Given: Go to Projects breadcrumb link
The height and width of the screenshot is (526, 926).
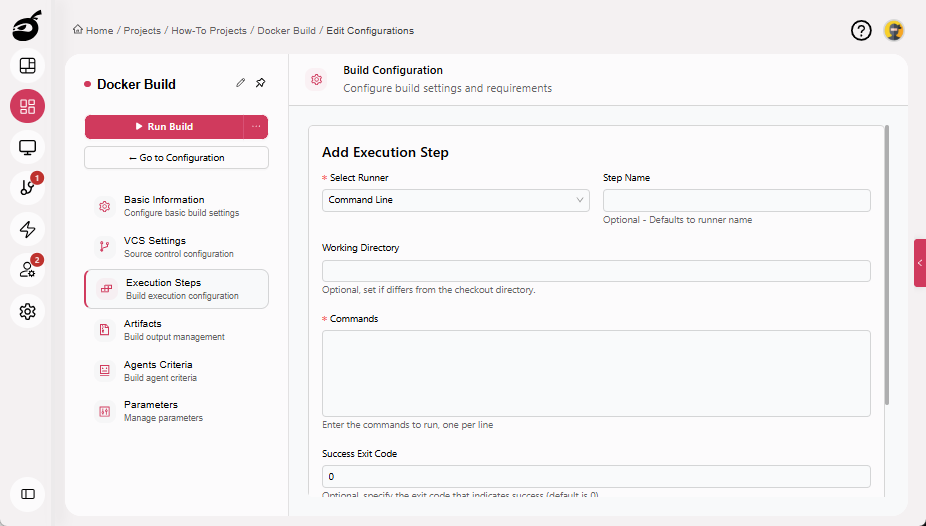Looking at the screenshot, I should coord(142,31).
